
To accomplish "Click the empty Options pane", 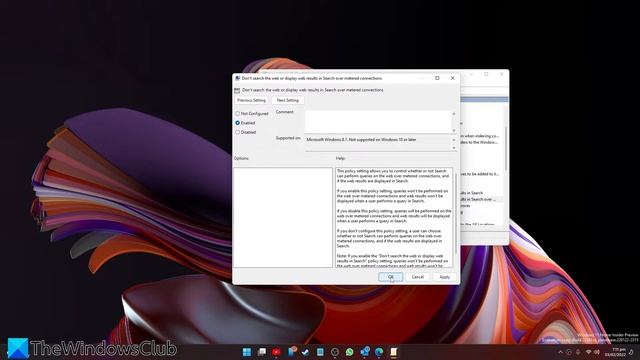I will coord(283,217).
